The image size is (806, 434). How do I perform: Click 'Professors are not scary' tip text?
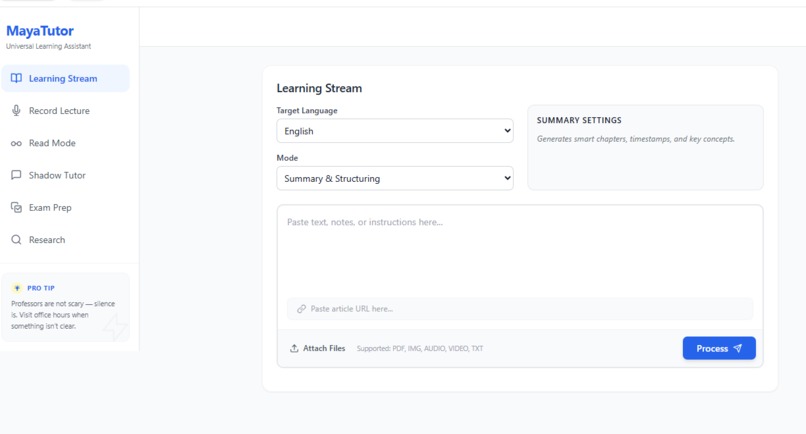pyautogui.click(x=63, y=315)
